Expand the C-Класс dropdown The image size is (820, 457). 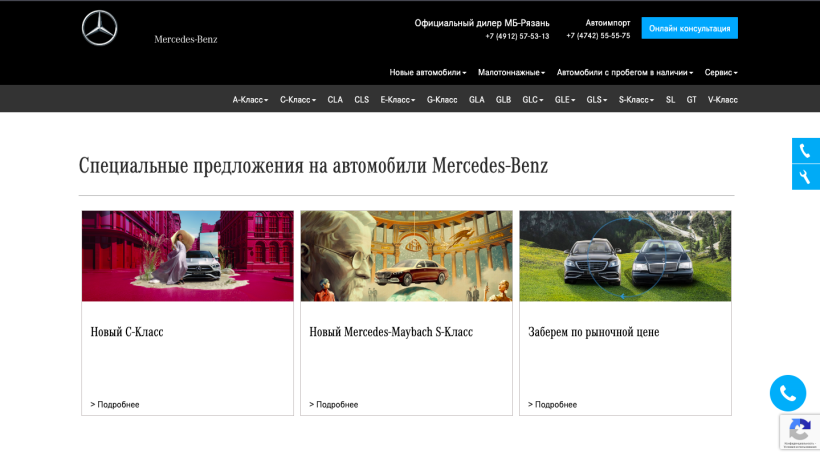298,99
